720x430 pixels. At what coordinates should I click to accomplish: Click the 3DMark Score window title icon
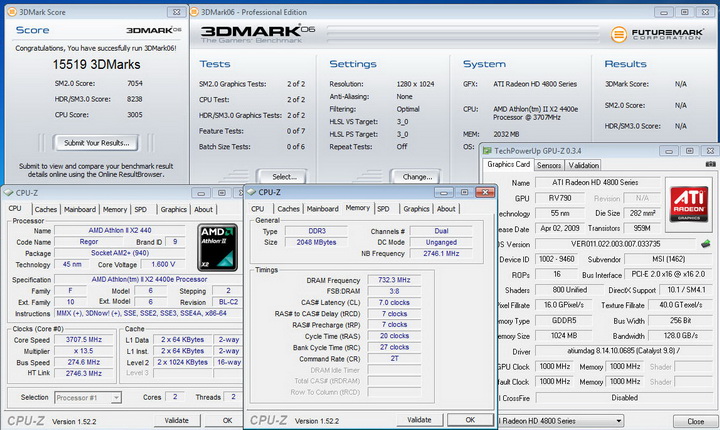[12, 12]
